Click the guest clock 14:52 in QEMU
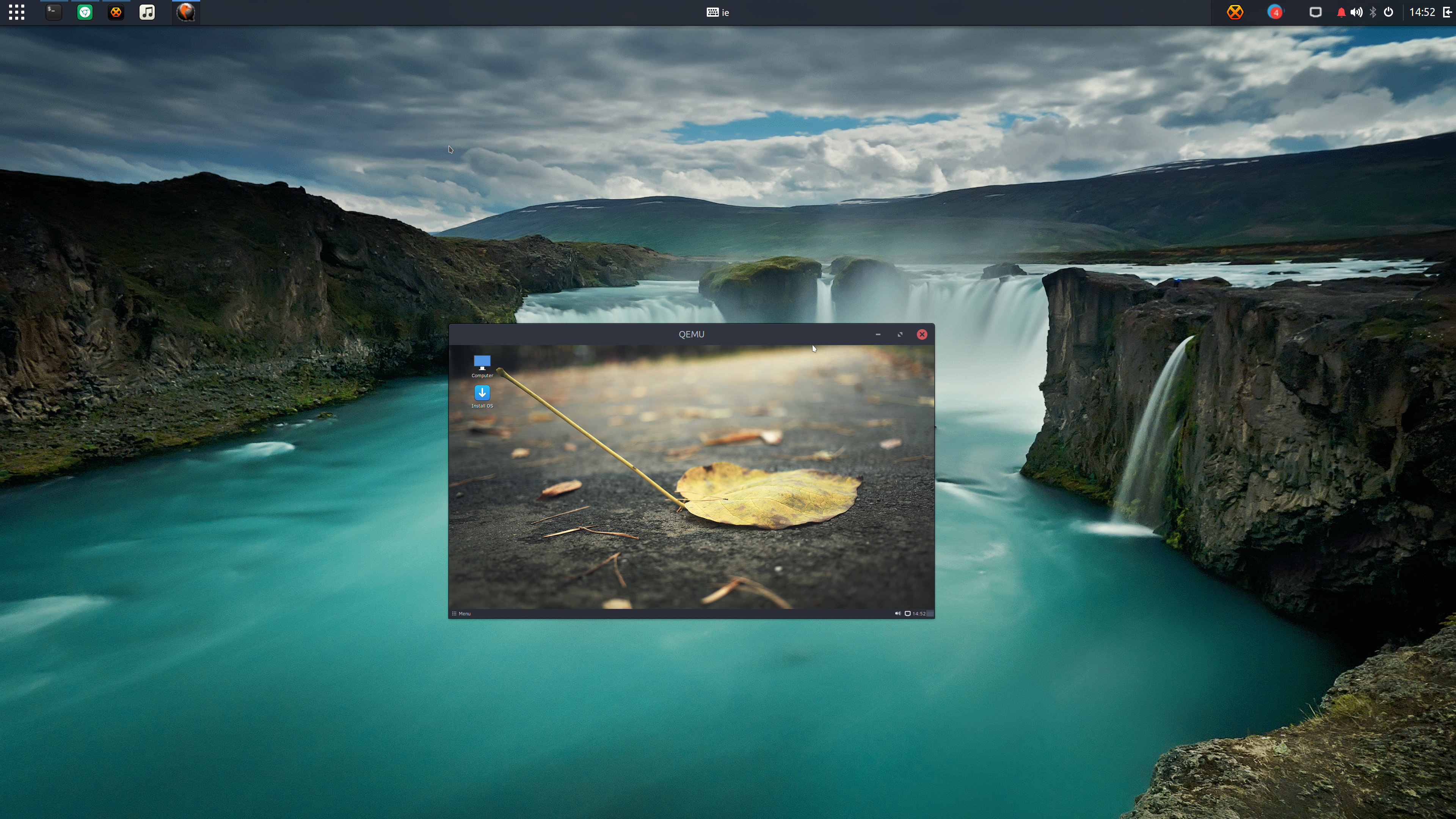1456x819 pixels. pos(919,613)
